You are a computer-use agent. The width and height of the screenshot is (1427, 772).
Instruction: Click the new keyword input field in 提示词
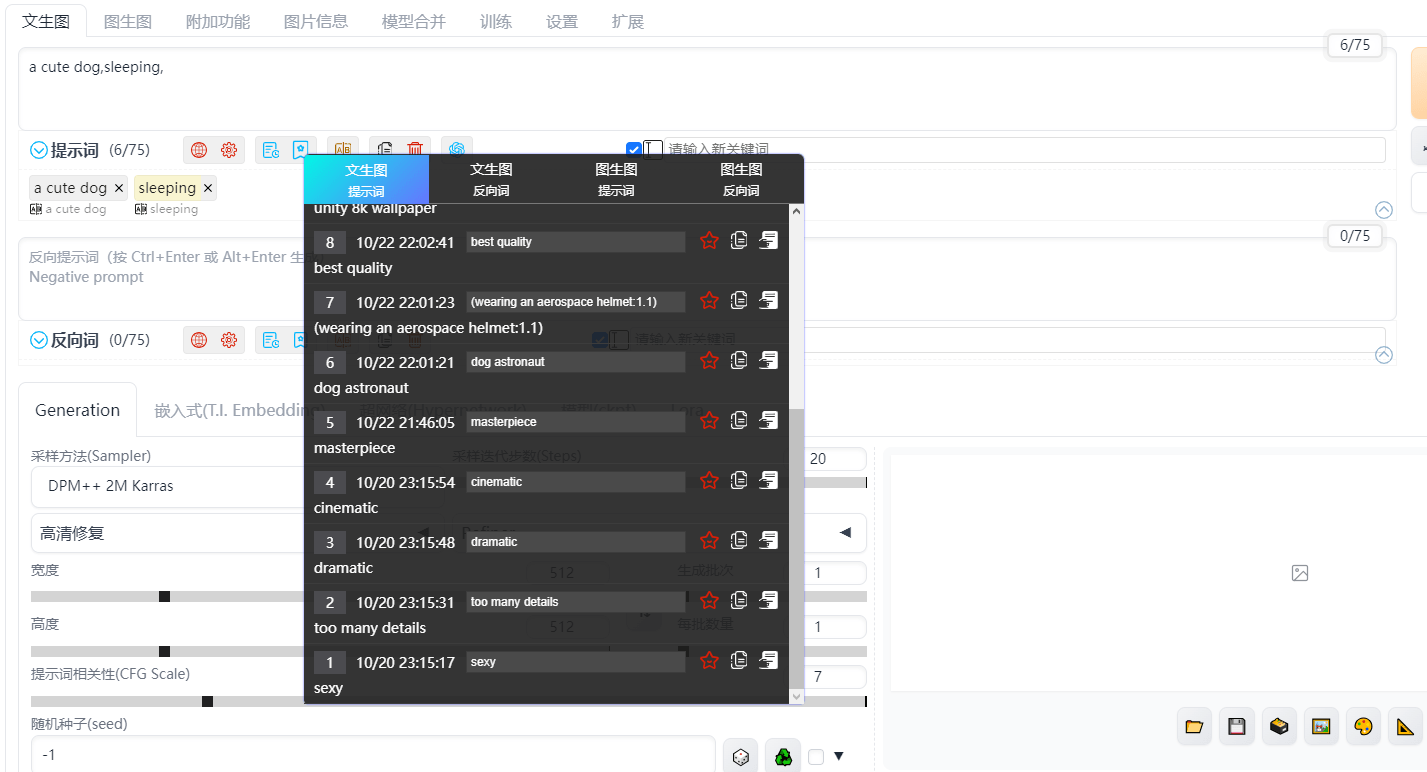tap(1025, 150)
